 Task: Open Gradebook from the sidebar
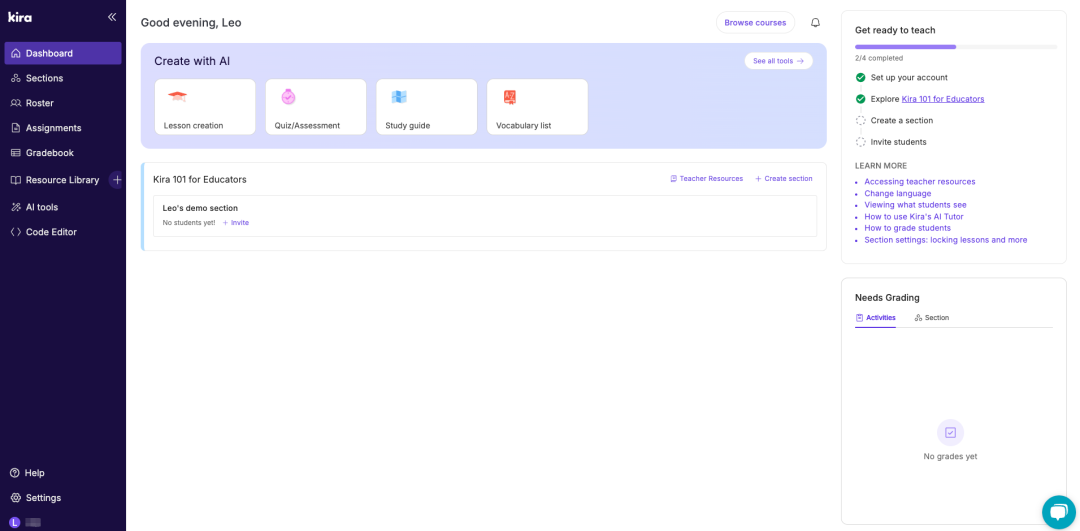click(x=49, y=153)
